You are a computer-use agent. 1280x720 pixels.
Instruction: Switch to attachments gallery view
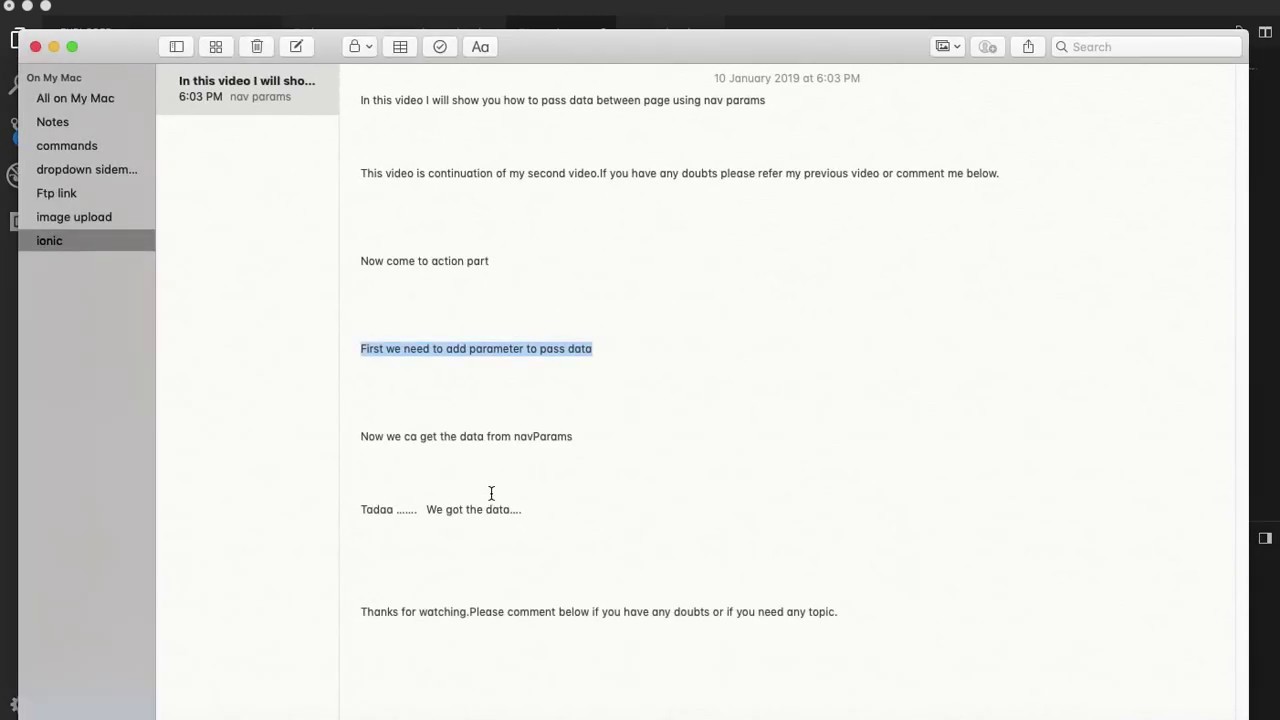[216, 47]
